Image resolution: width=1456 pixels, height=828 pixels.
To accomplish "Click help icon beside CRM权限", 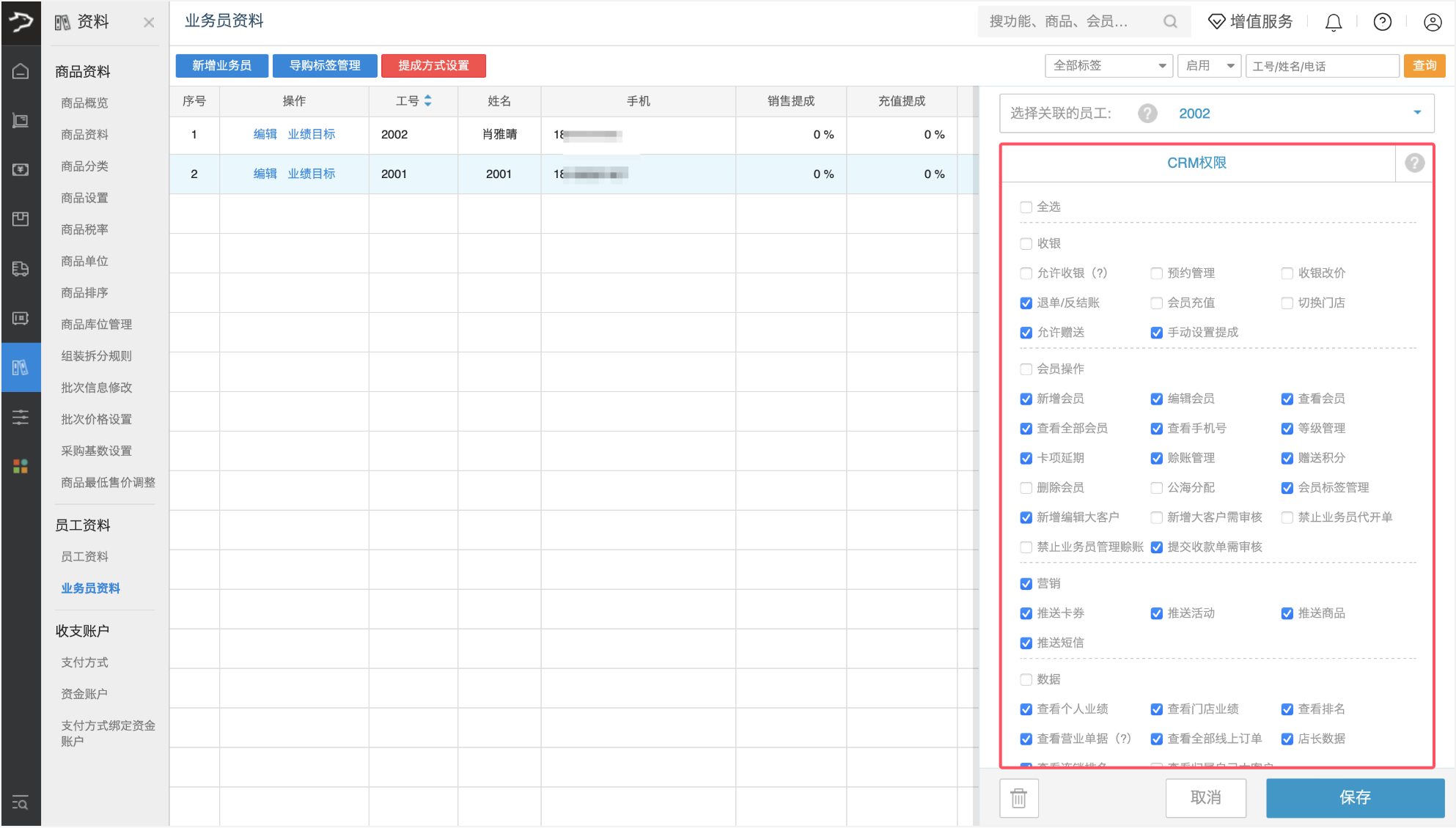I will click(1414, 163).
